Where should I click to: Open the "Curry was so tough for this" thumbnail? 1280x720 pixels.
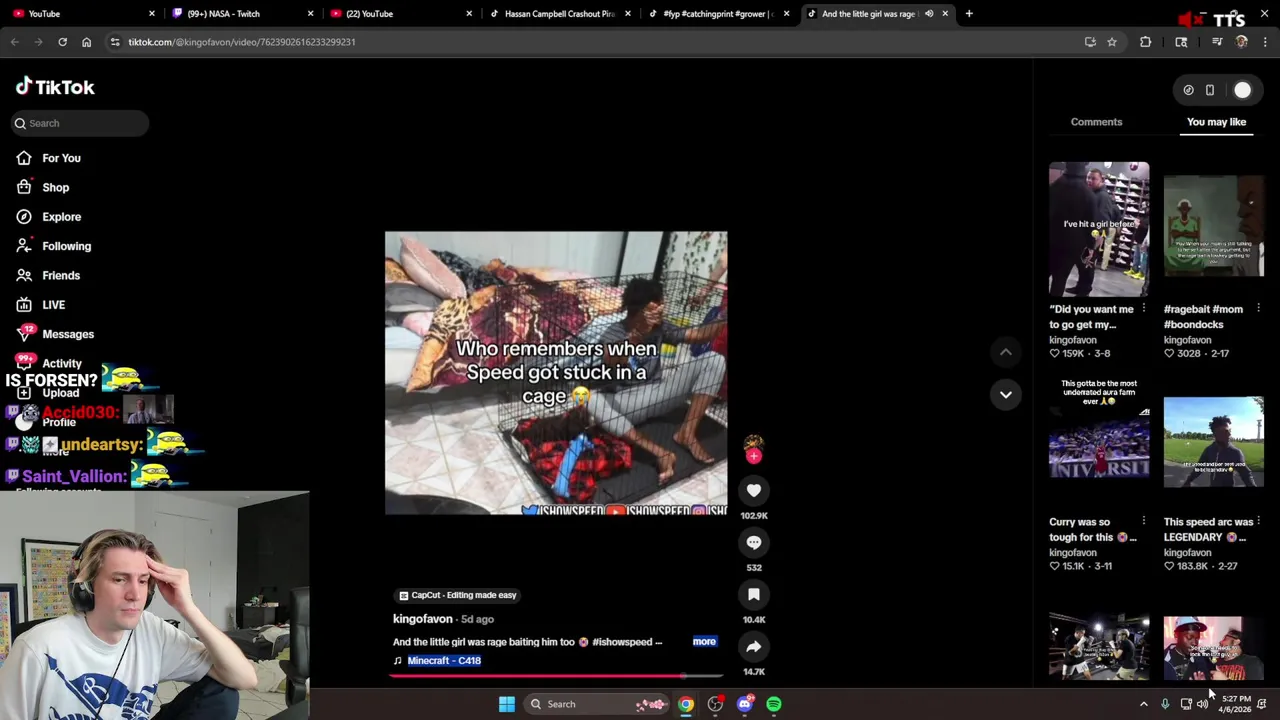tap(1099, 442)
